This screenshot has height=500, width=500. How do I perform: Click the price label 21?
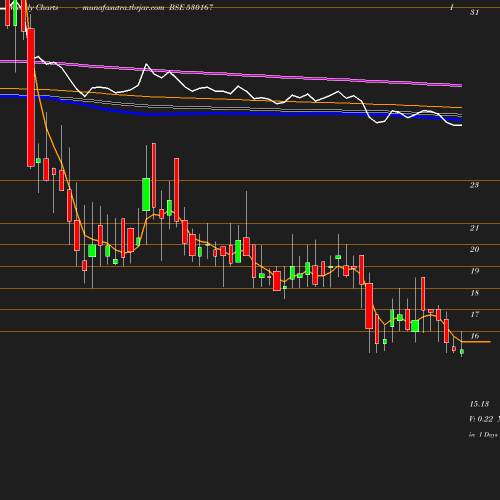[474, 228]
